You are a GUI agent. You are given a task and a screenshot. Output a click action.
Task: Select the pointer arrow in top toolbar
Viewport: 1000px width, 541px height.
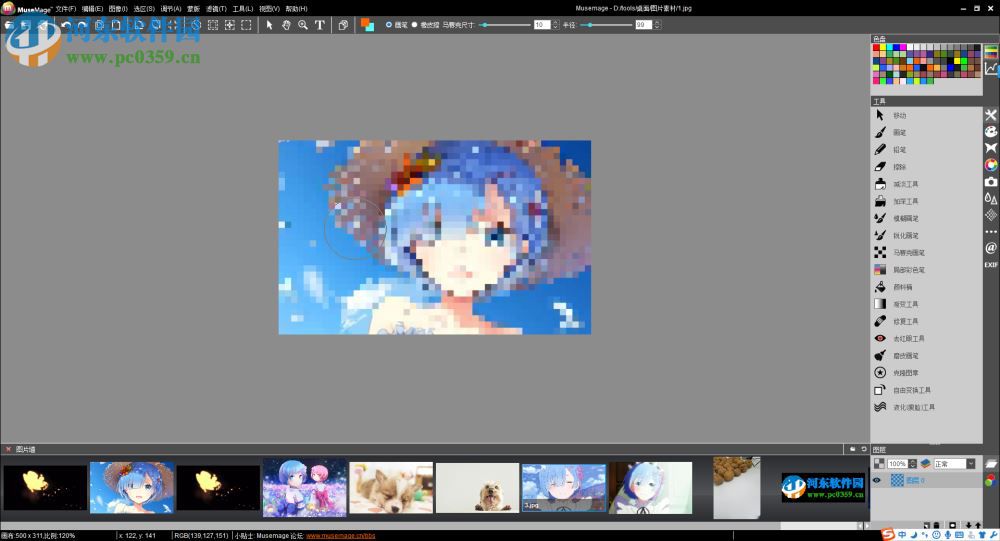tap(269, 25)
